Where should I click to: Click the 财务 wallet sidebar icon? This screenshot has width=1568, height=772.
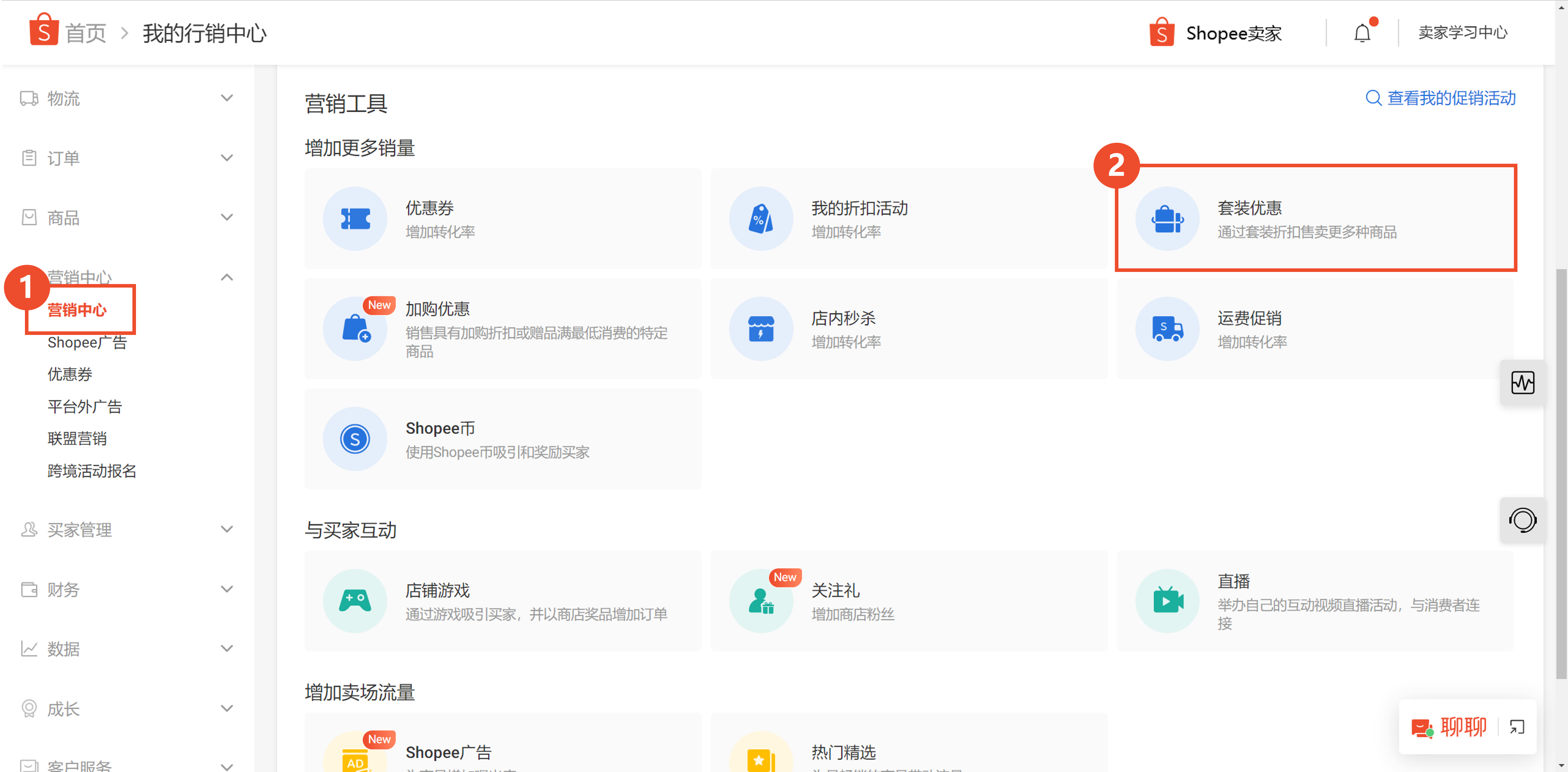click(28, 589)
